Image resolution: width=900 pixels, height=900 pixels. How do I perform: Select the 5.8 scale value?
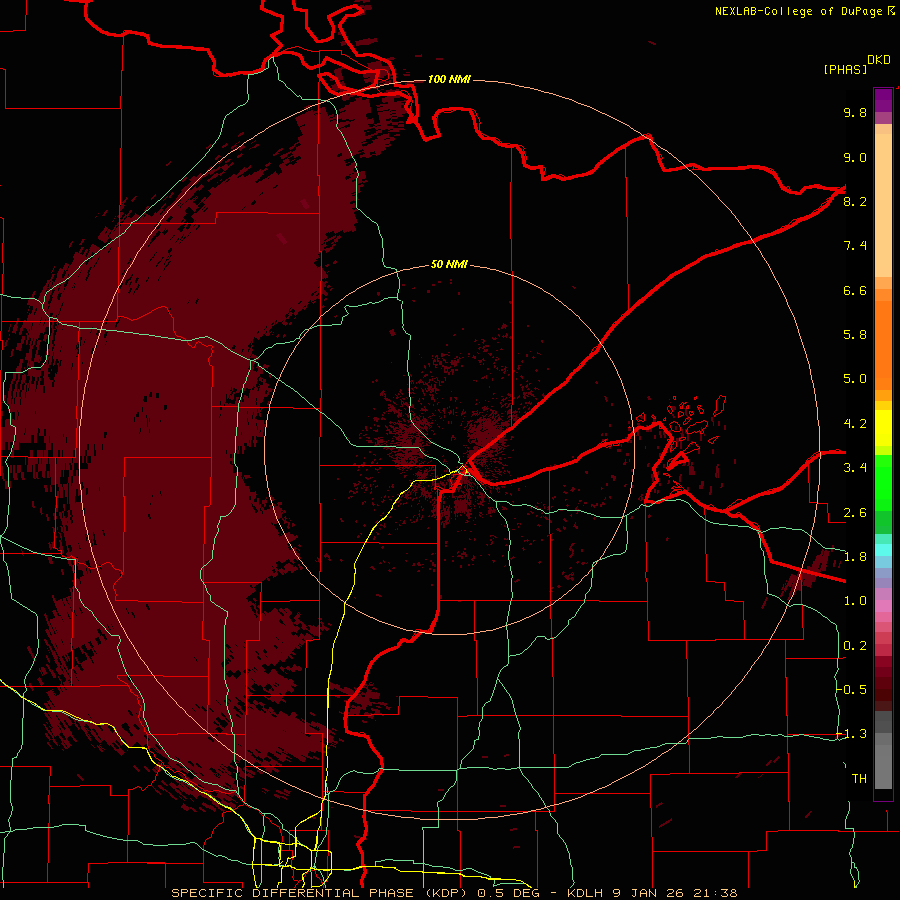coord(855,335)
